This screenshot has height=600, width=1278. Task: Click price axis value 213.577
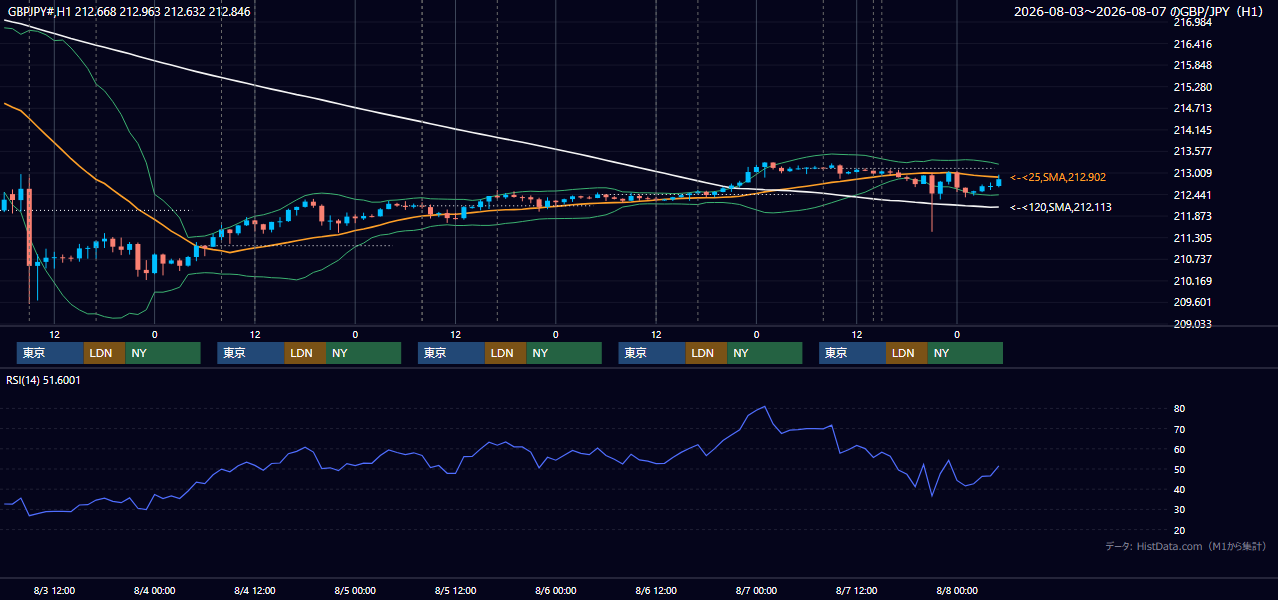point(1192,152)
